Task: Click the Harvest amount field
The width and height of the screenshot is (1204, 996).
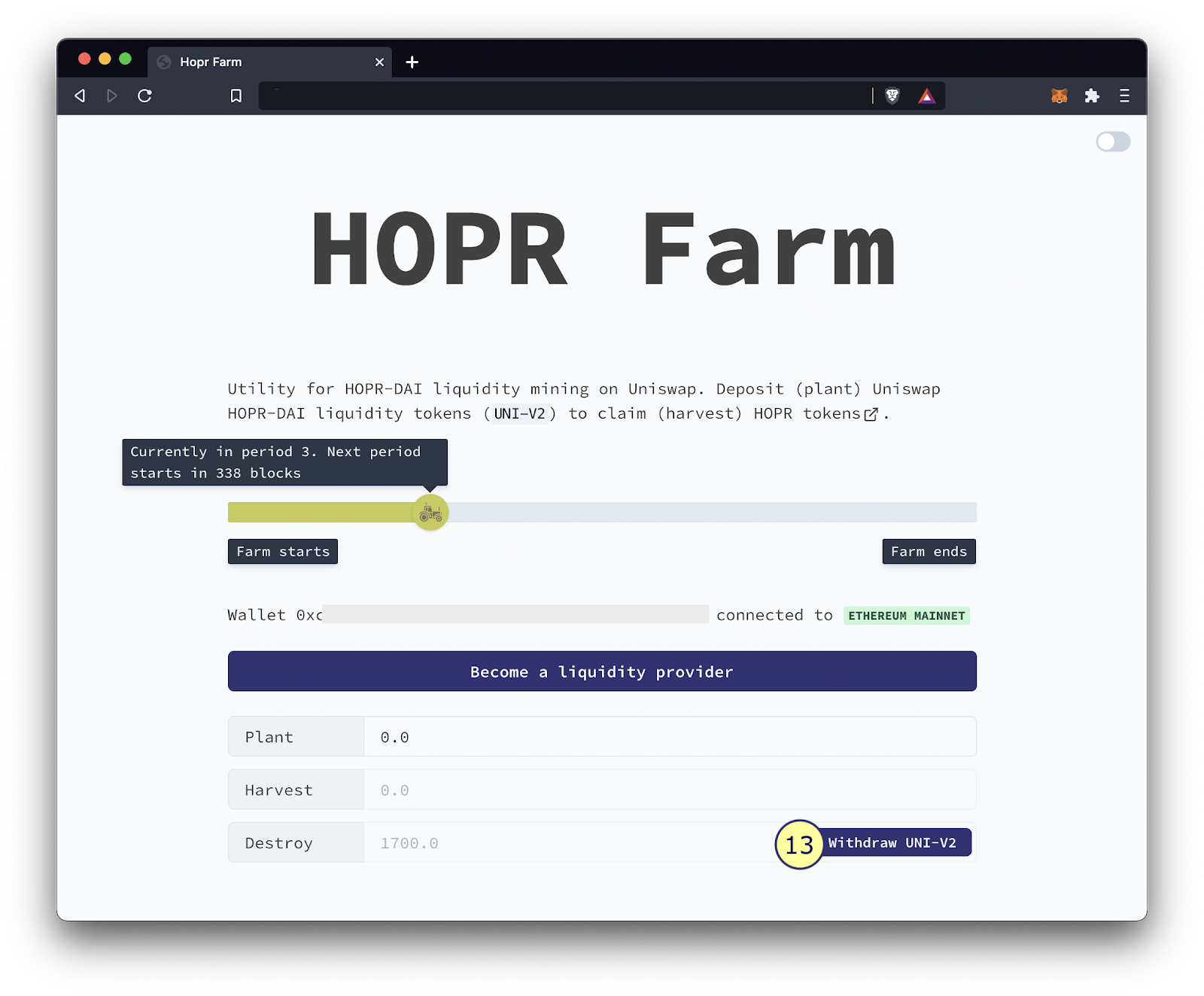Action: point(670,790)
